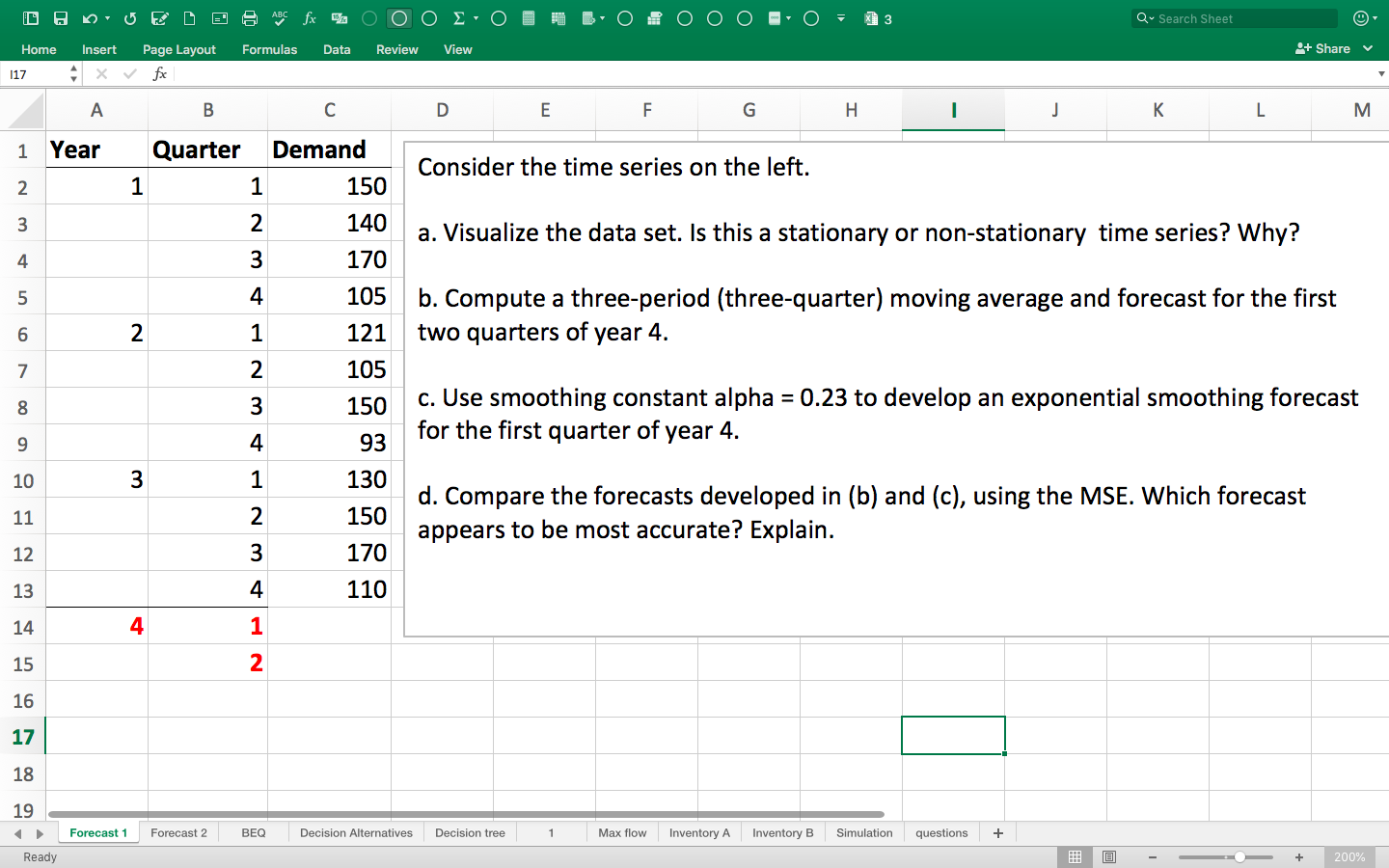Save the workbook using the toolbar icon
This screenshot has width=1389, height=868.
click(x=59, y=17)
